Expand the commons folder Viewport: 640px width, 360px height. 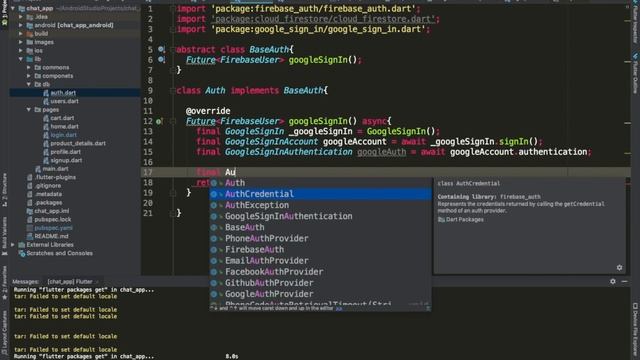pos(29,67)
